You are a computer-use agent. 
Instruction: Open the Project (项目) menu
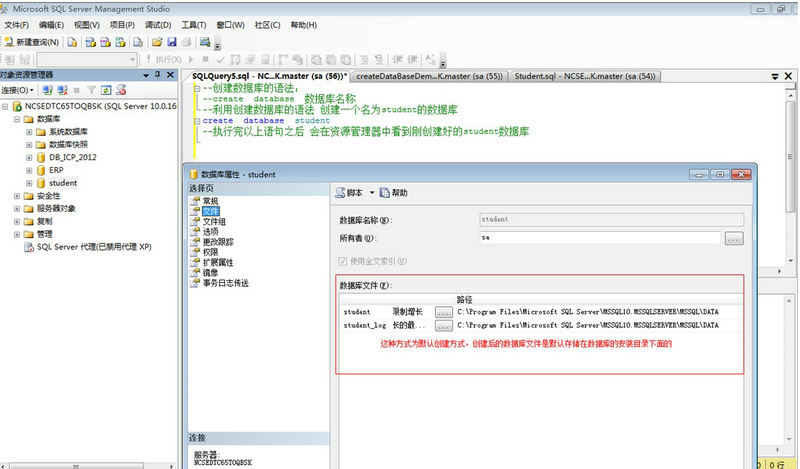coord(122,25)
